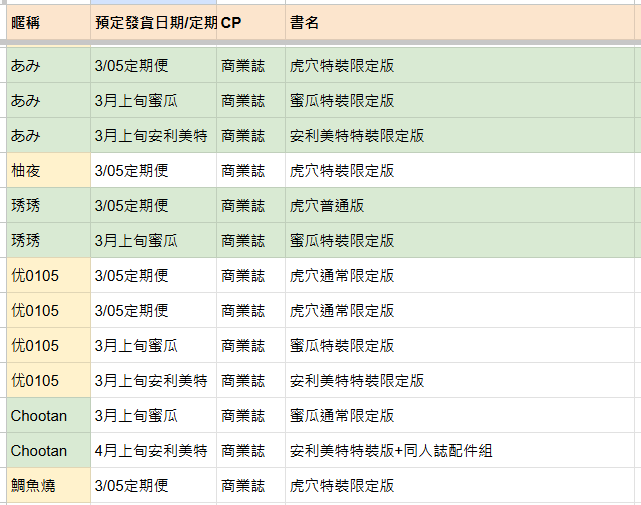Select the 柚夜 nickname cell
This screenshot has height=505, width=641.
pyautogui.click(x=49, y=171)
